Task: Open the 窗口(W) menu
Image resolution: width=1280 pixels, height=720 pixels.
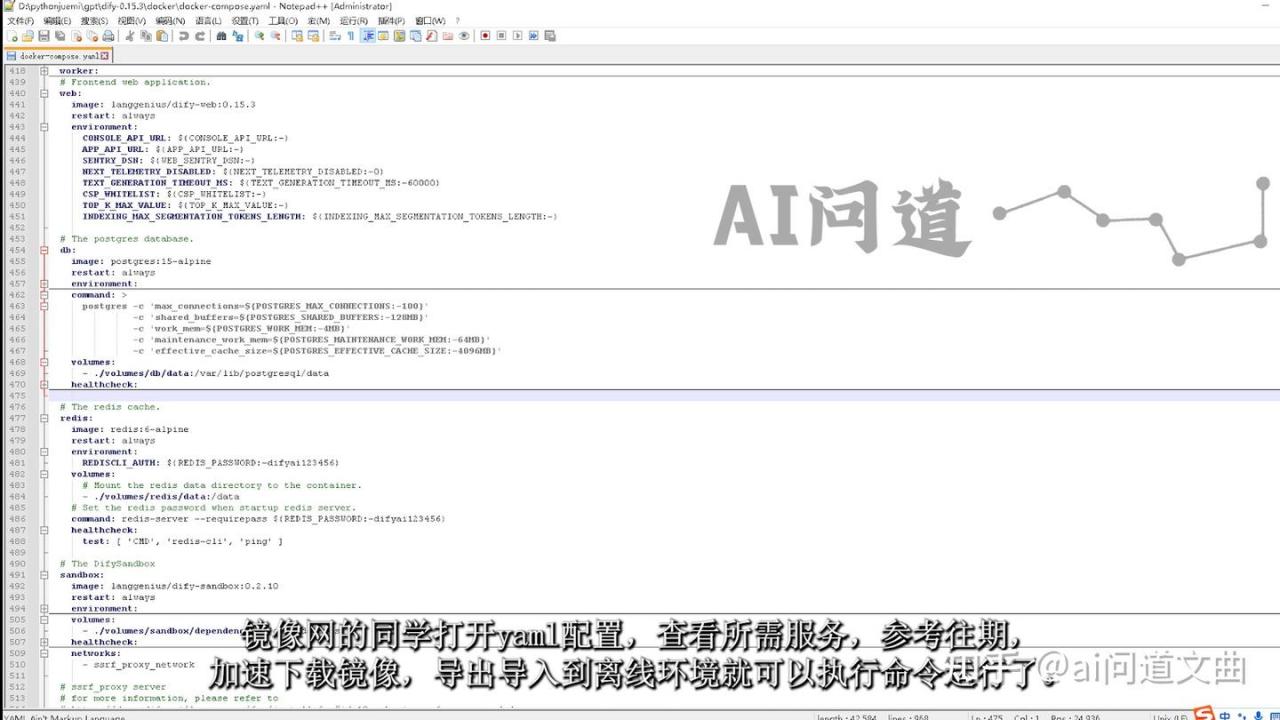Action: click(x=430, y=20)
